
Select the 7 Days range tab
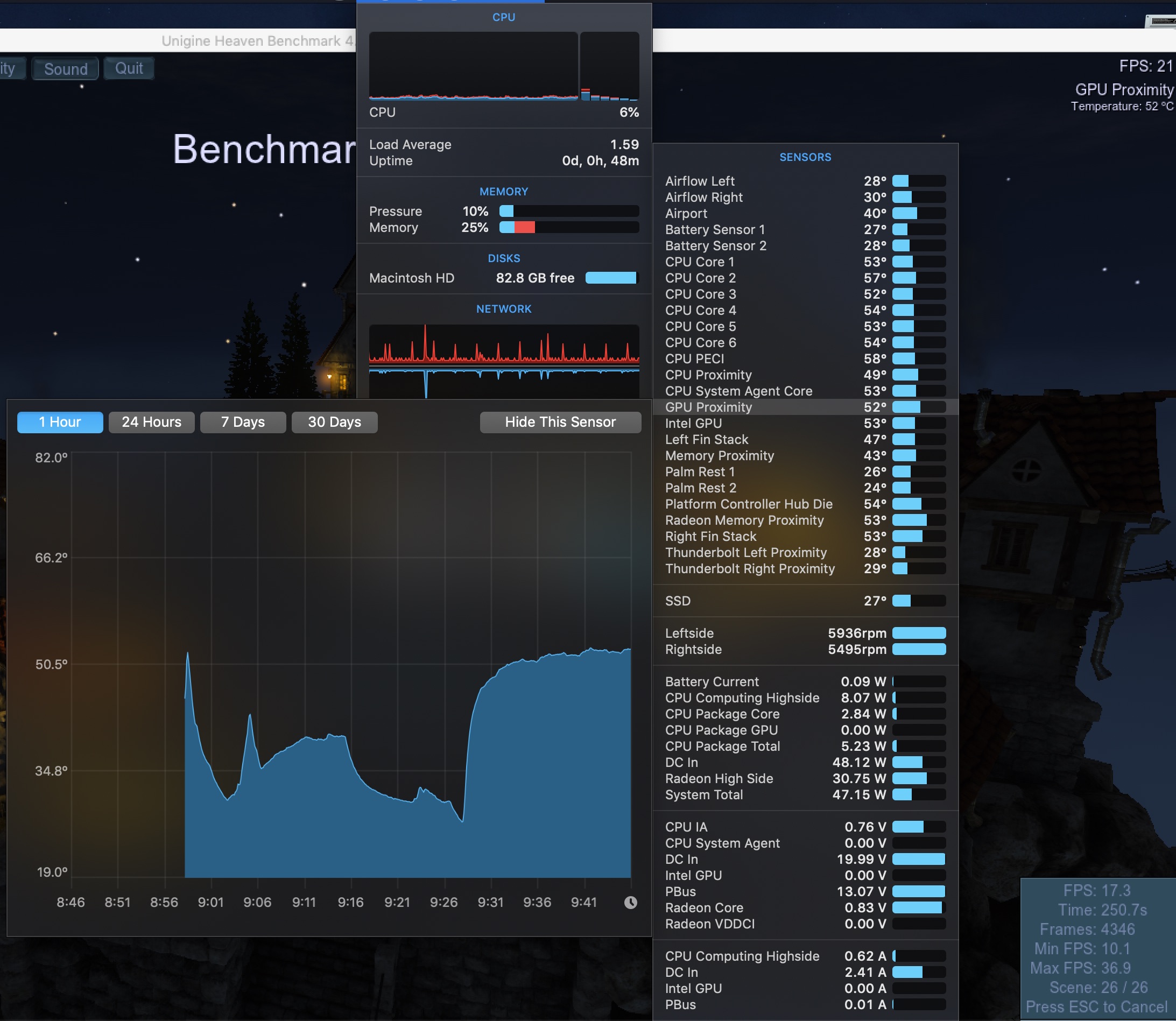click(x=243, y=422)
